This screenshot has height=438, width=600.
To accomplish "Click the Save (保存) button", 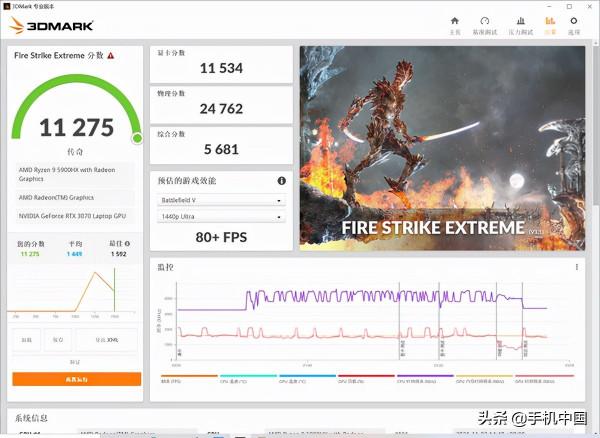I will (58, 340).
